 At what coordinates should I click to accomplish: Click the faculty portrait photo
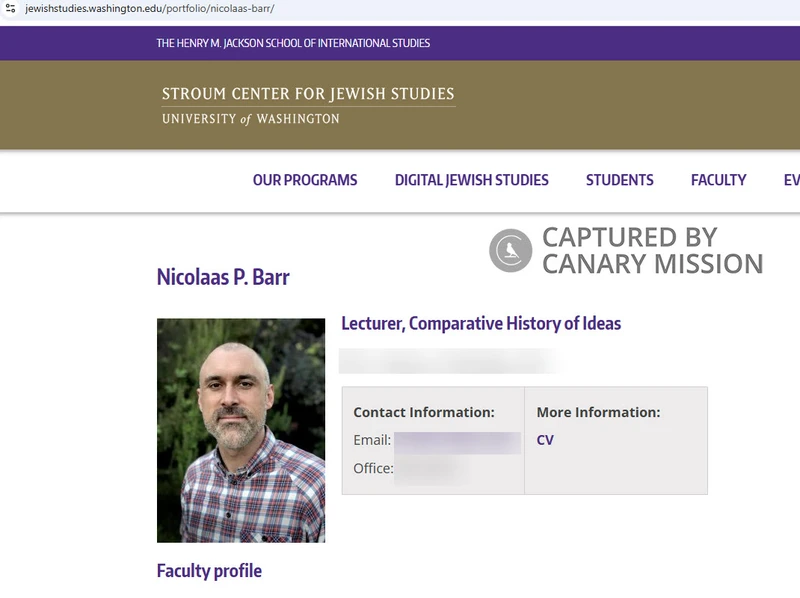coord(241,430)
